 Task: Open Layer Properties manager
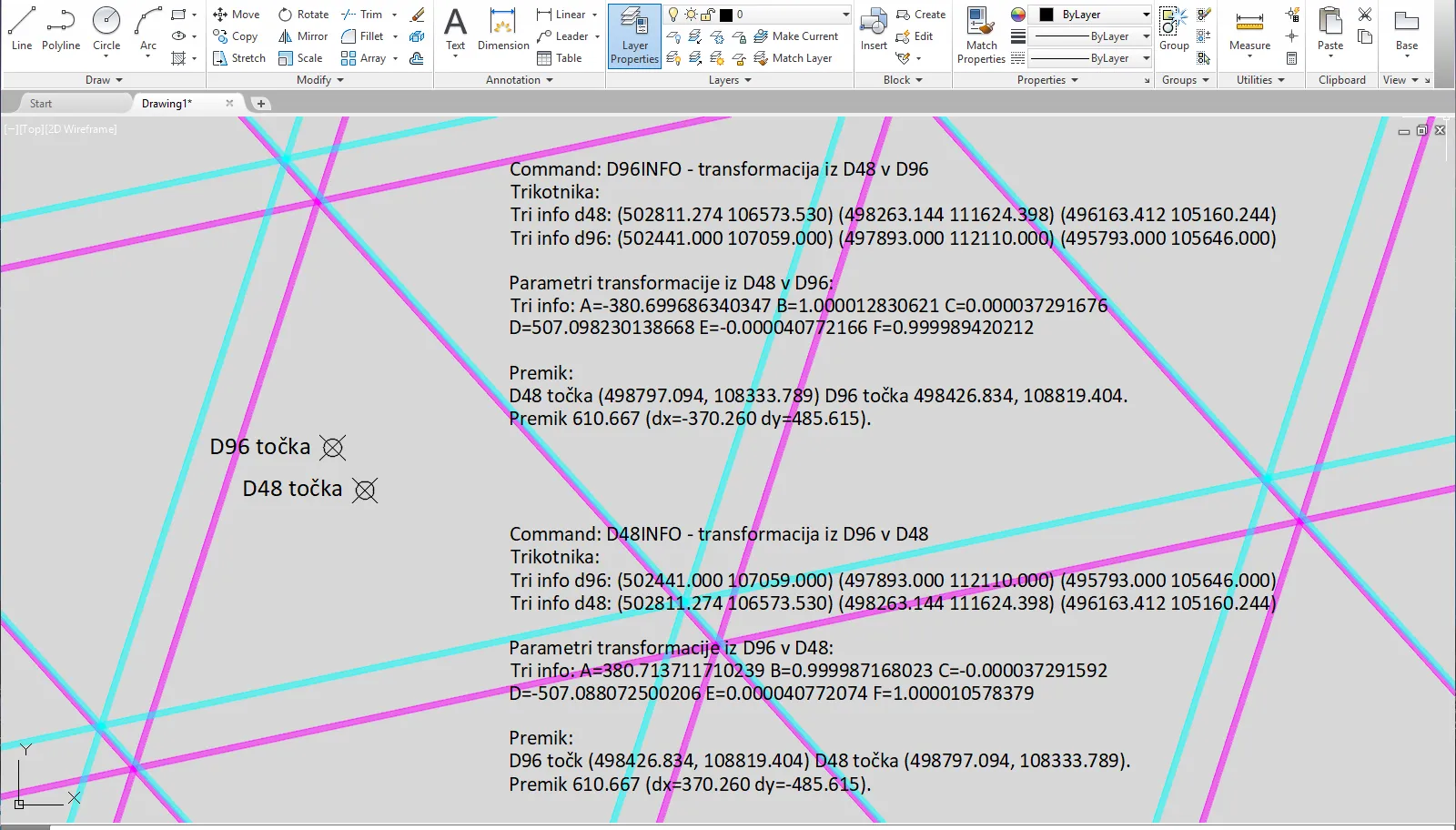tap(634, 36)
